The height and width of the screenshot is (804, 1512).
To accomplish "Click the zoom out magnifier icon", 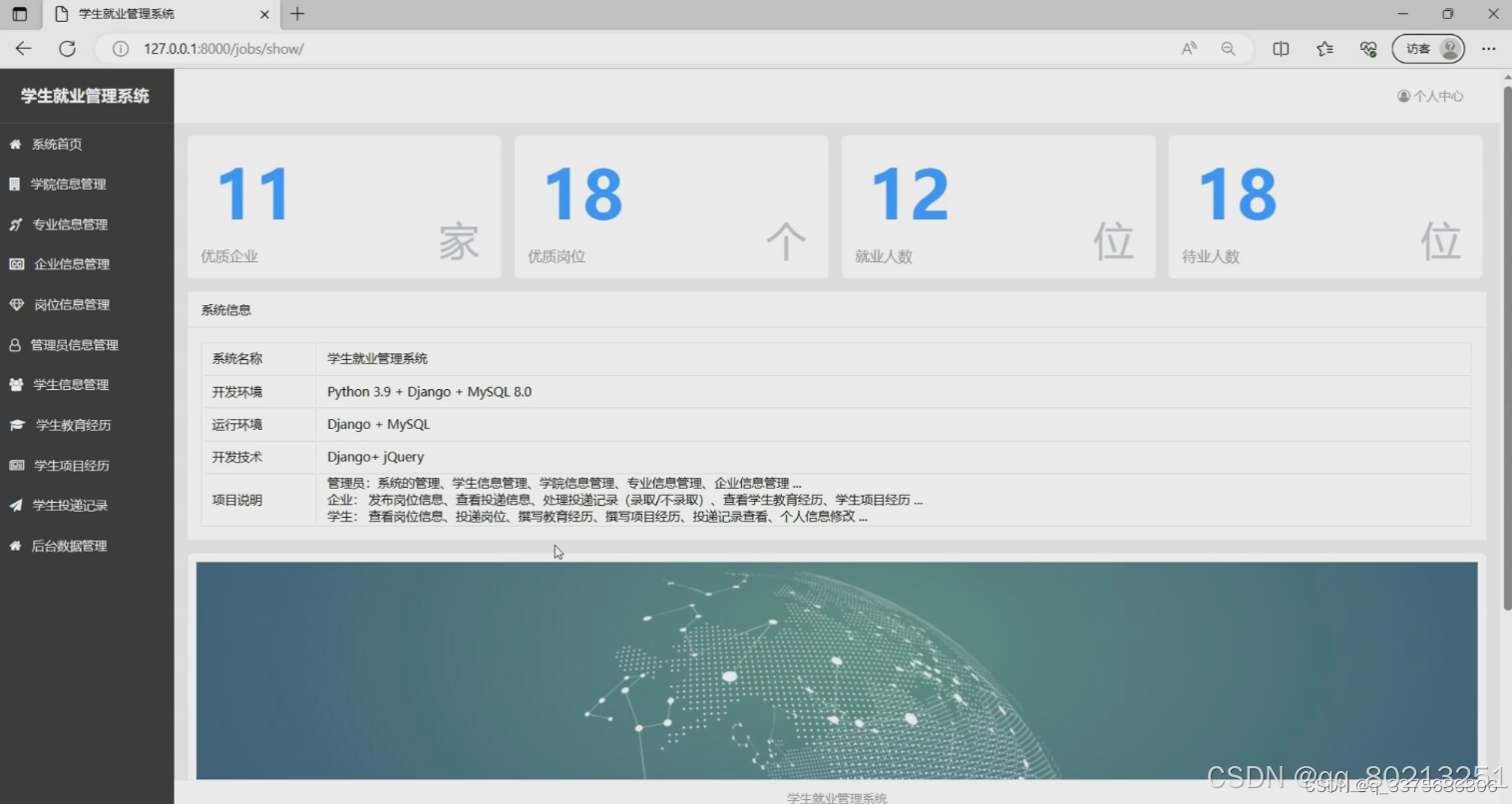I will coord(1228,48).
